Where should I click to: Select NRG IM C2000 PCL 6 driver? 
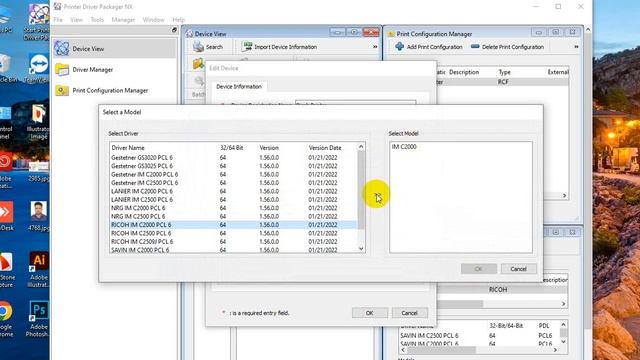coord(233,208)
